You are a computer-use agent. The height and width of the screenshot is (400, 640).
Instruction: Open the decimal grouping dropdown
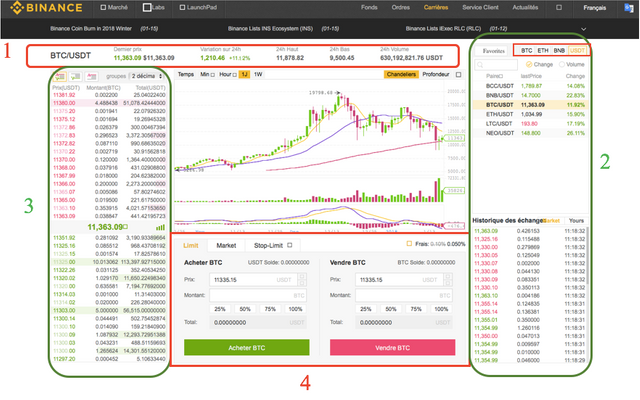[x=147, y=76]
